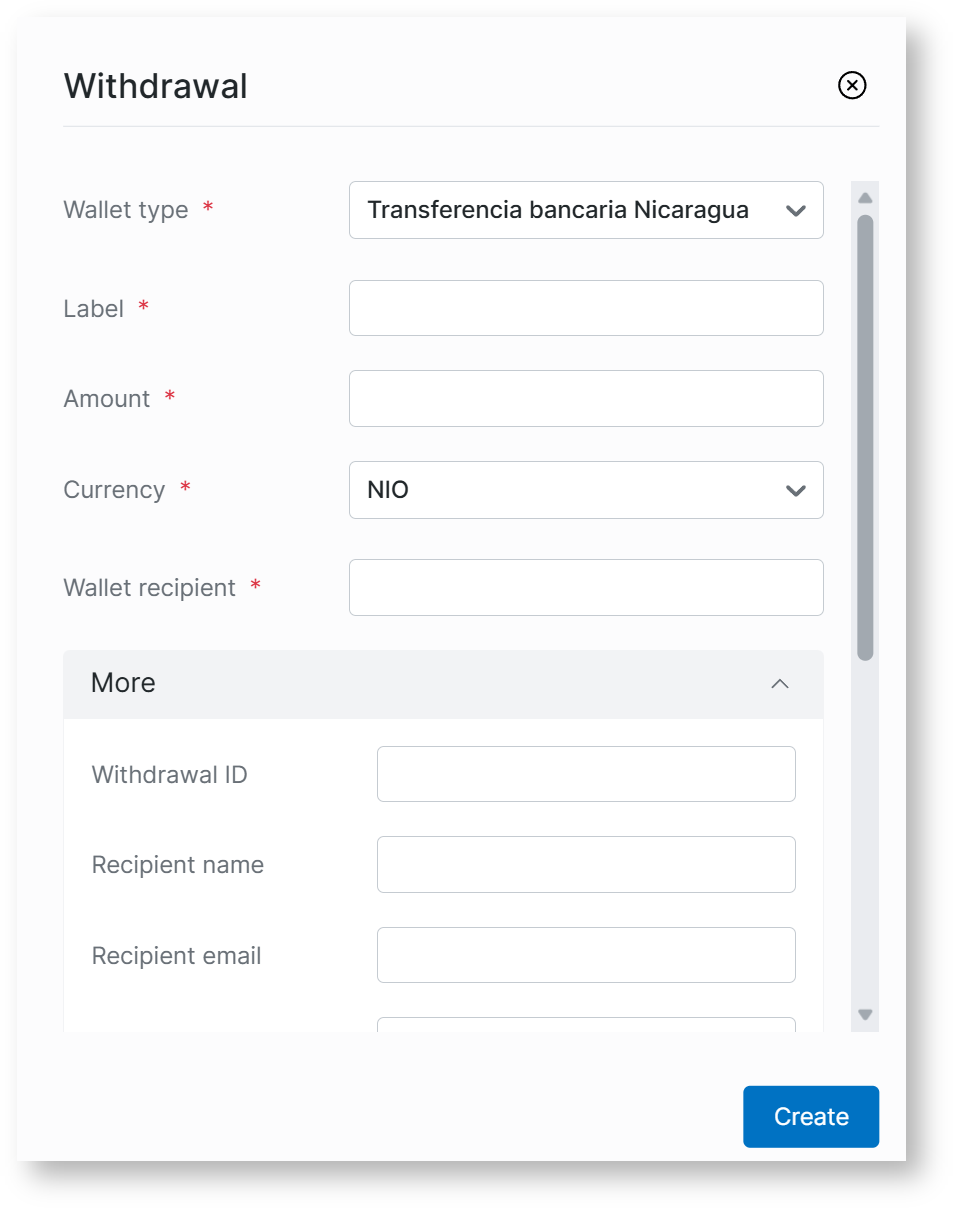The height and width of the screenshot is (1209, 954).
Task: Click the vertical scrollbar thumb
Action: 865,437
